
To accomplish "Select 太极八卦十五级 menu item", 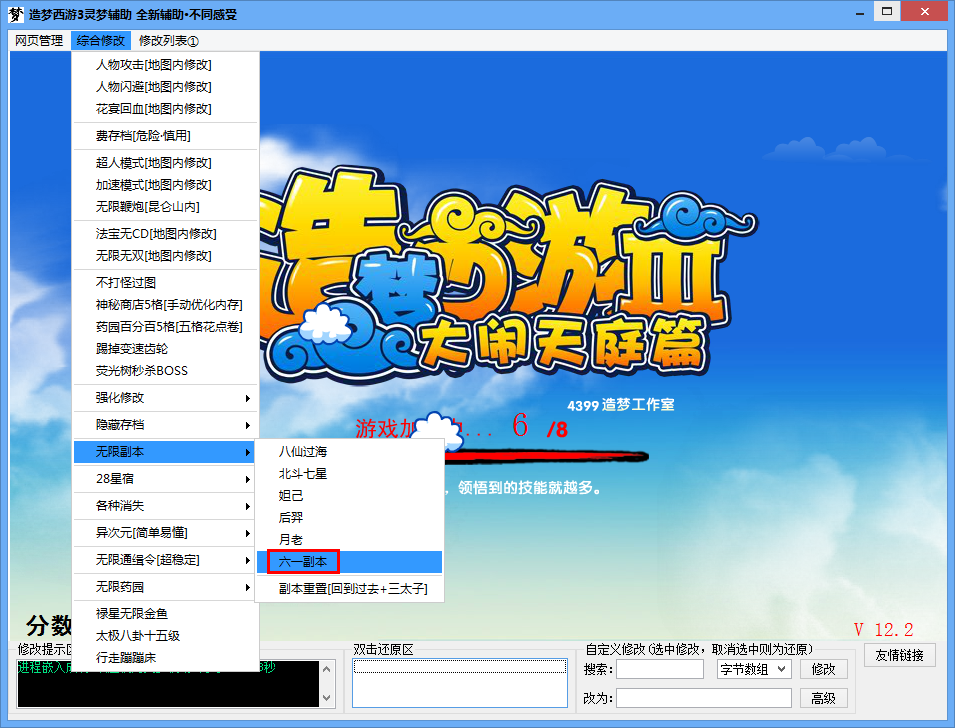I will [166, 635].
